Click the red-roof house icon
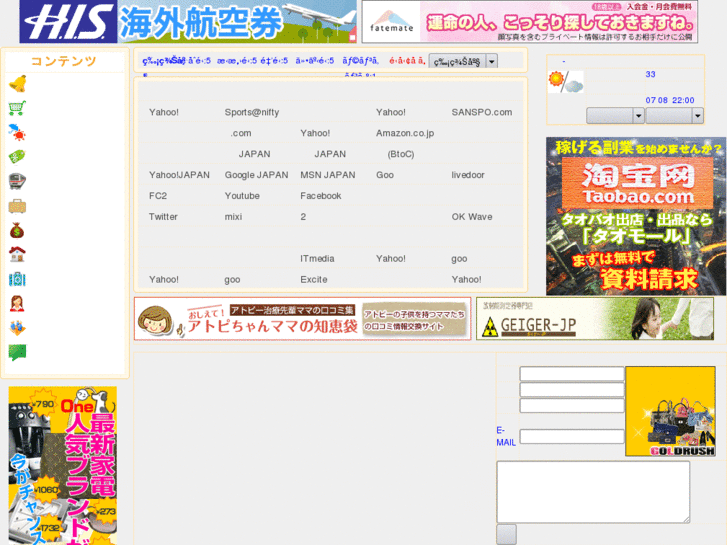The width and height of the screenshot is (727, 545). pos(18,254)
